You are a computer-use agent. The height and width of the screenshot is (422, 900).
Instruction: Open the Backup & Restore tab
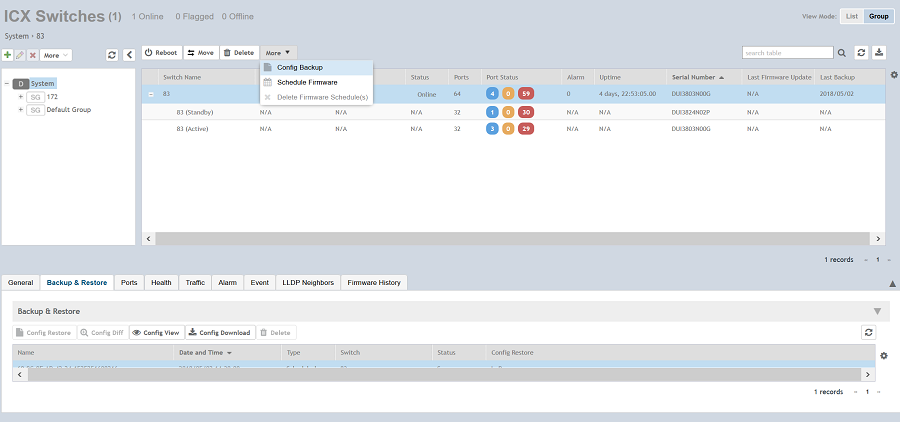pyautogui.click(x=77, y=282)
